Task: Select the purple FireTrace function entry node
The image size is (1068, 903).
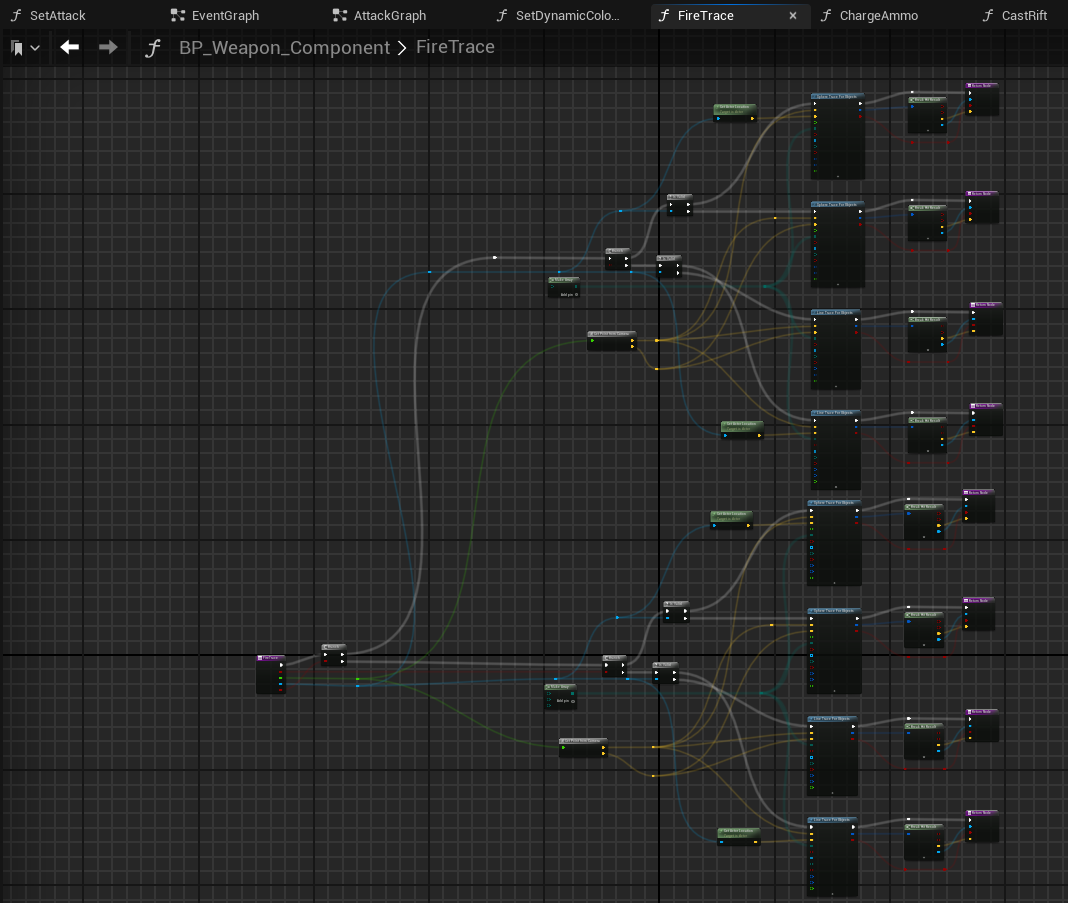Action: (270, 658)
